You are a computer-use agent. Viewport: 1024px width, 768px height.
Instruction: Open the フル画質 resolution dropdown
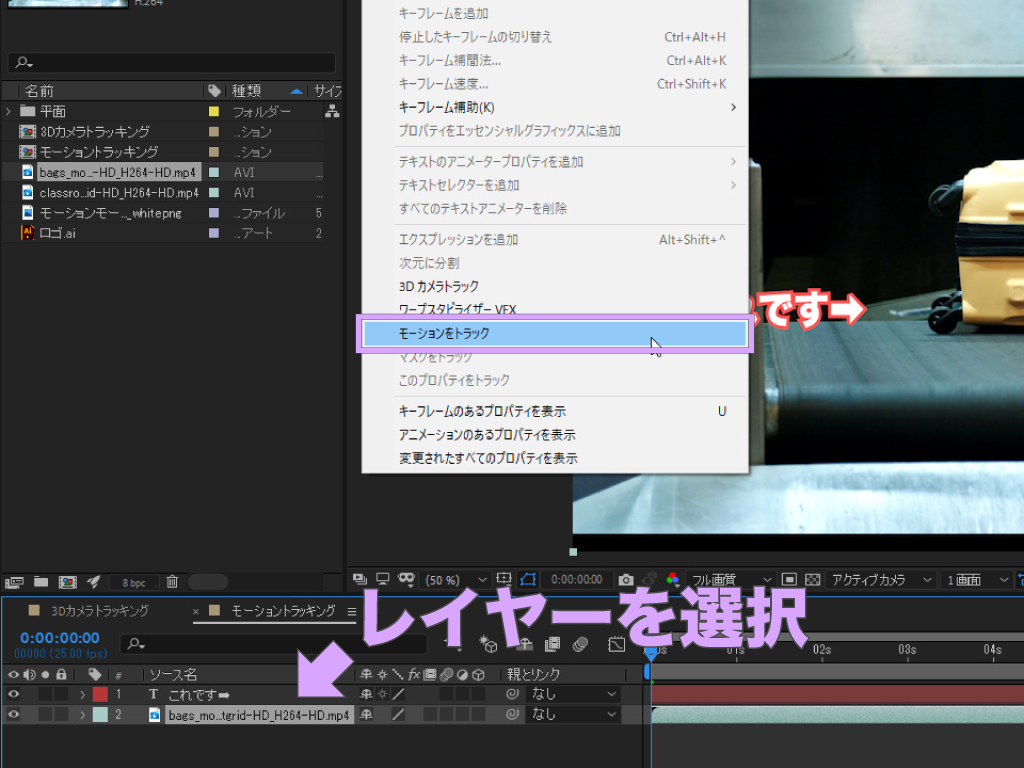click(732, 580)
